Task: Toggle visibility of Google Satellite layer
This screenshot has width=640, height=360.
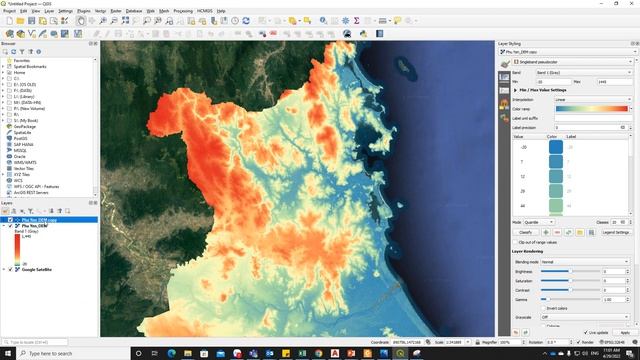Action: pyautogui.click(x=11, y=270)
